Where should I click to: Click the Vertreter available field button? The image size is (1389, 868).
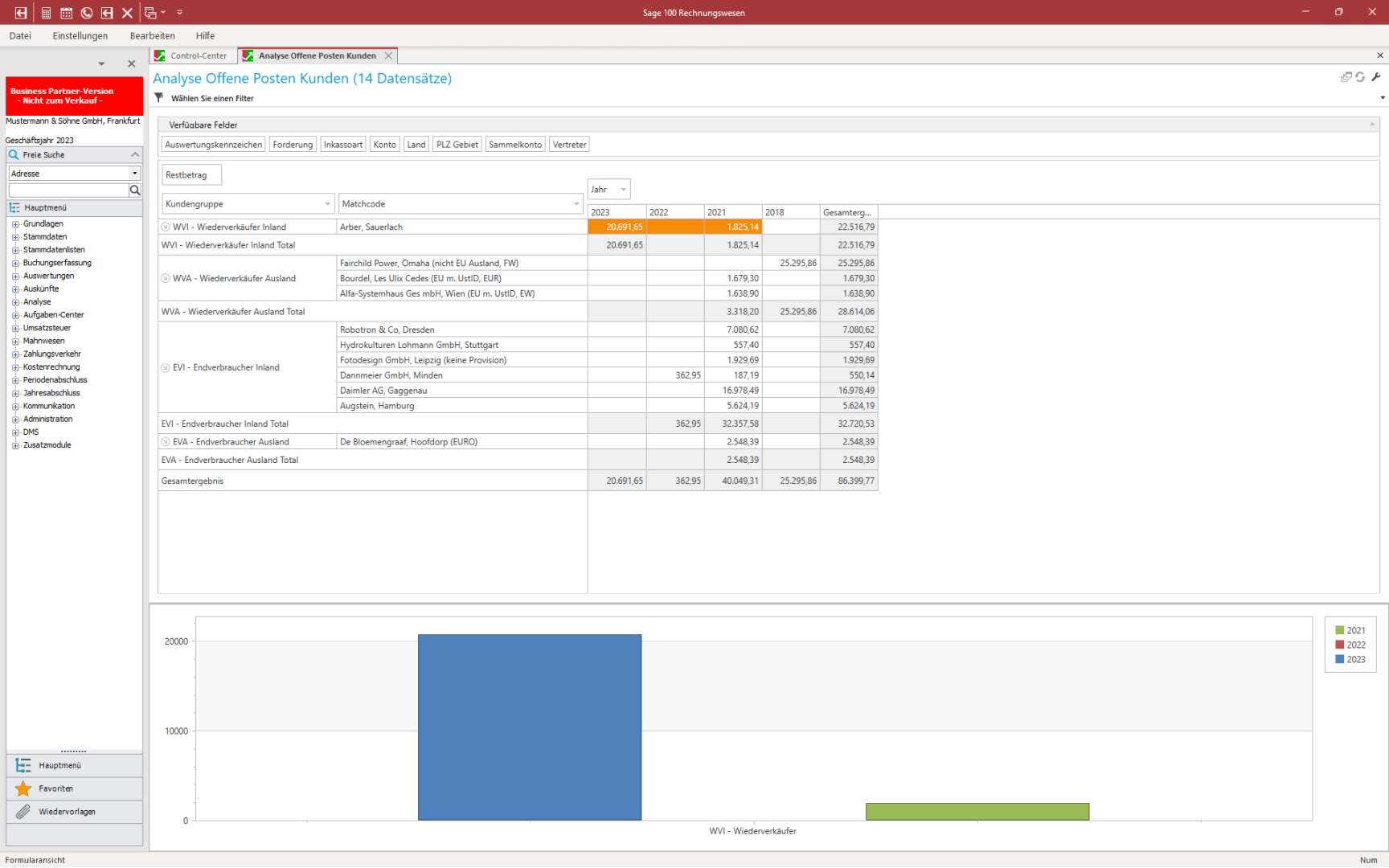[569, 145]
